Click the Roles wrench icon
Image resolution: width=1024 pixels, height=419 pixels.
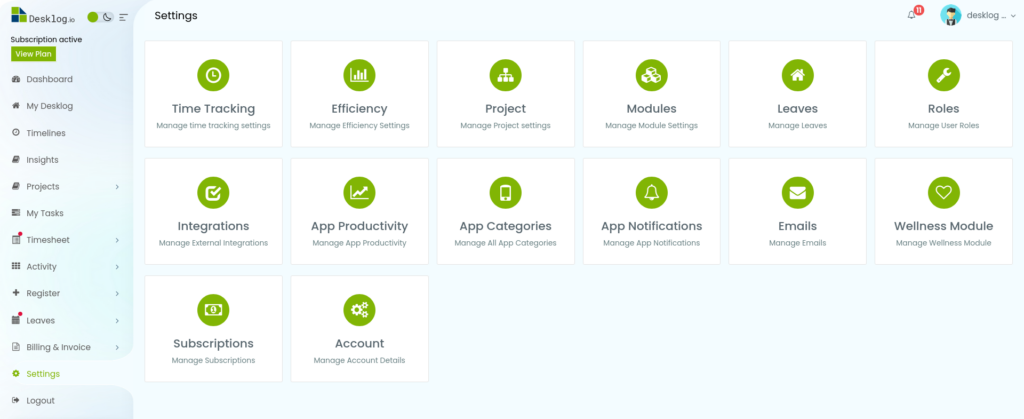click(944, 75)
